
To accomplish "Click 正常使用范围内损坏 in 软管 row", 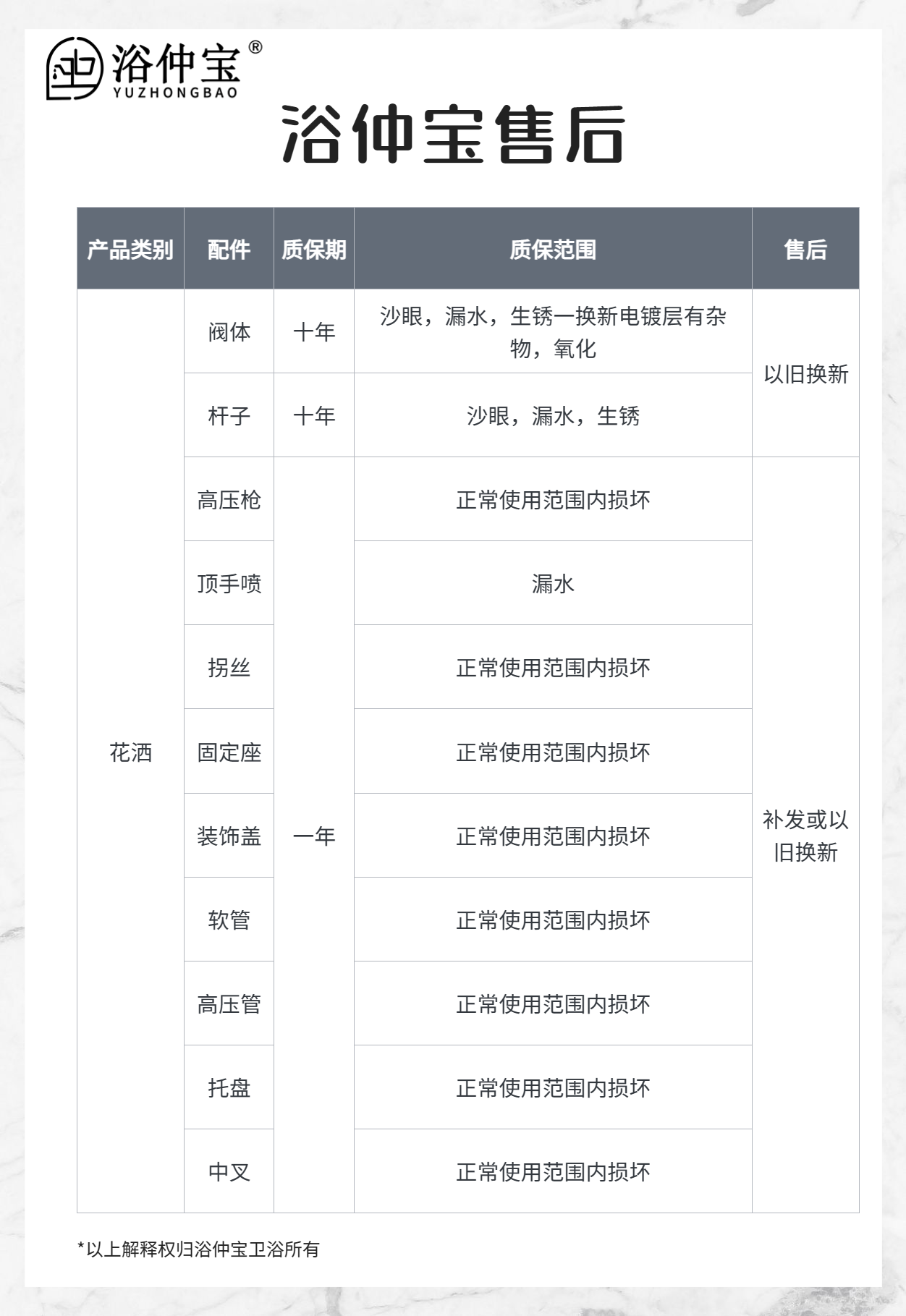I will [553, 920].
